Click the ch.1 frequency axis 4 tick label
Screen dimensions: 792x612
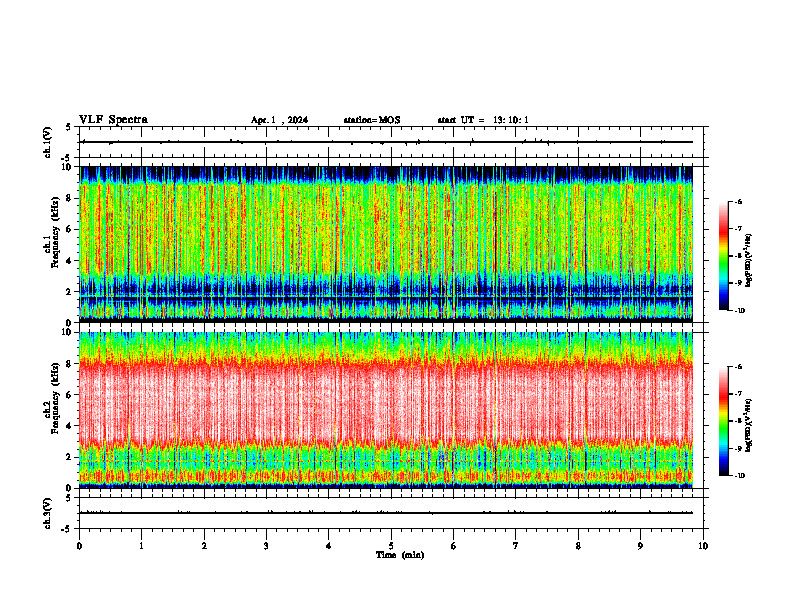(x=70, y=261)
